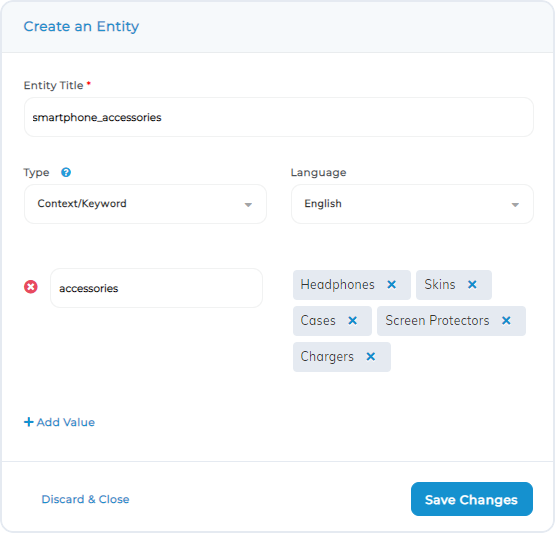Delete the Cases synonym chip
Viewport: 555px width, 533px height.
pyautogui.click(x=352, y=320)
